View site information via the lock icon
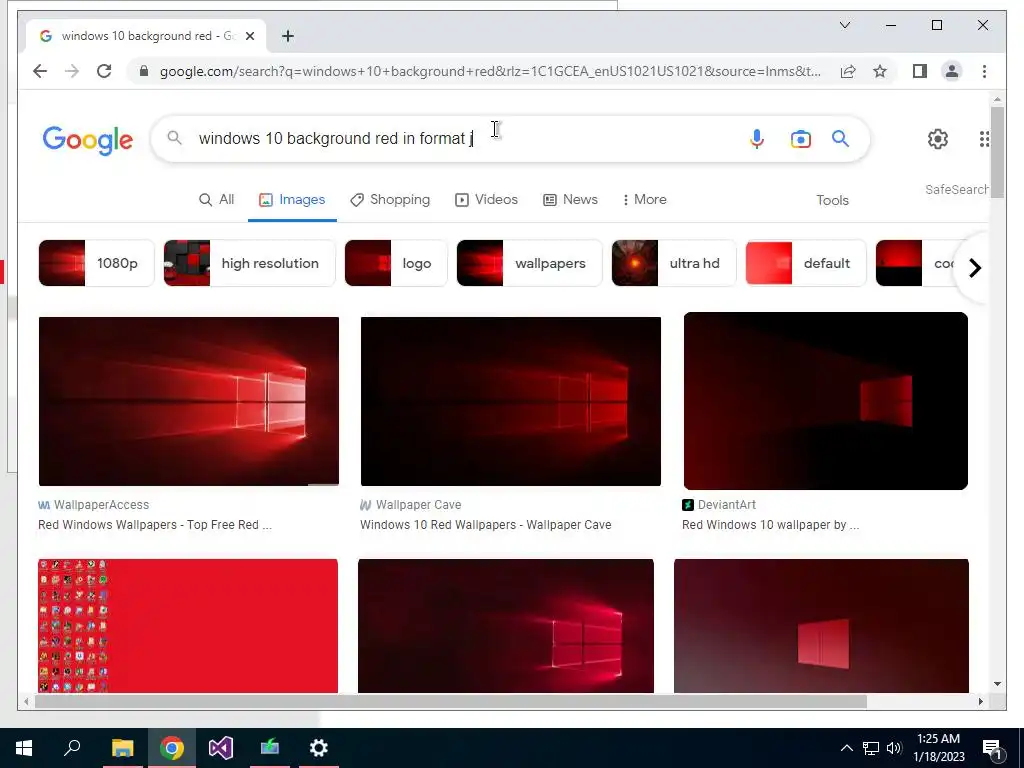Image resolution: width=1024 pixels, height=768 pixels. coord(144,71)
